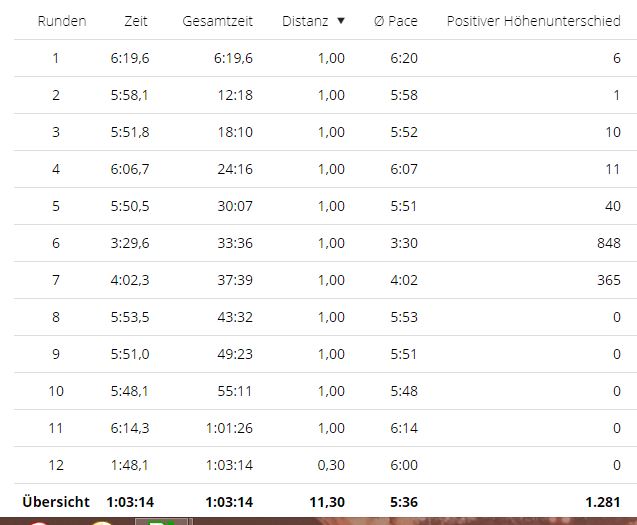Select lap 11 cumulative time 1:01:26
This screenshot has height=525, width=637.
coord(229,428)
